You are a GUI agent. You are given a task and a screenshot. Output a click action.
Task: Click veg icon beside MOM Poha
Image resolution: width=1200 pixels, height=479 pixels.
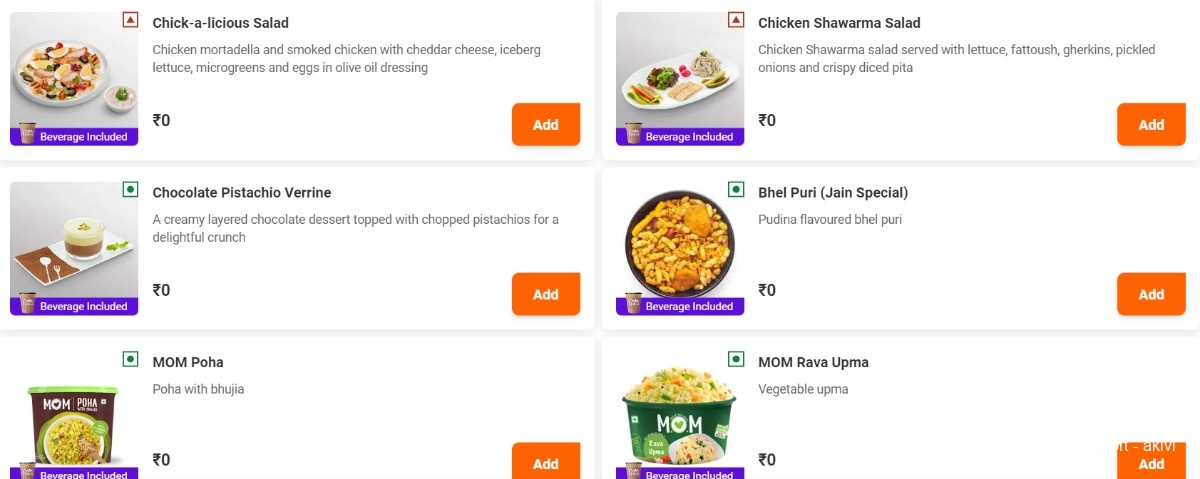tap(130, 358)
